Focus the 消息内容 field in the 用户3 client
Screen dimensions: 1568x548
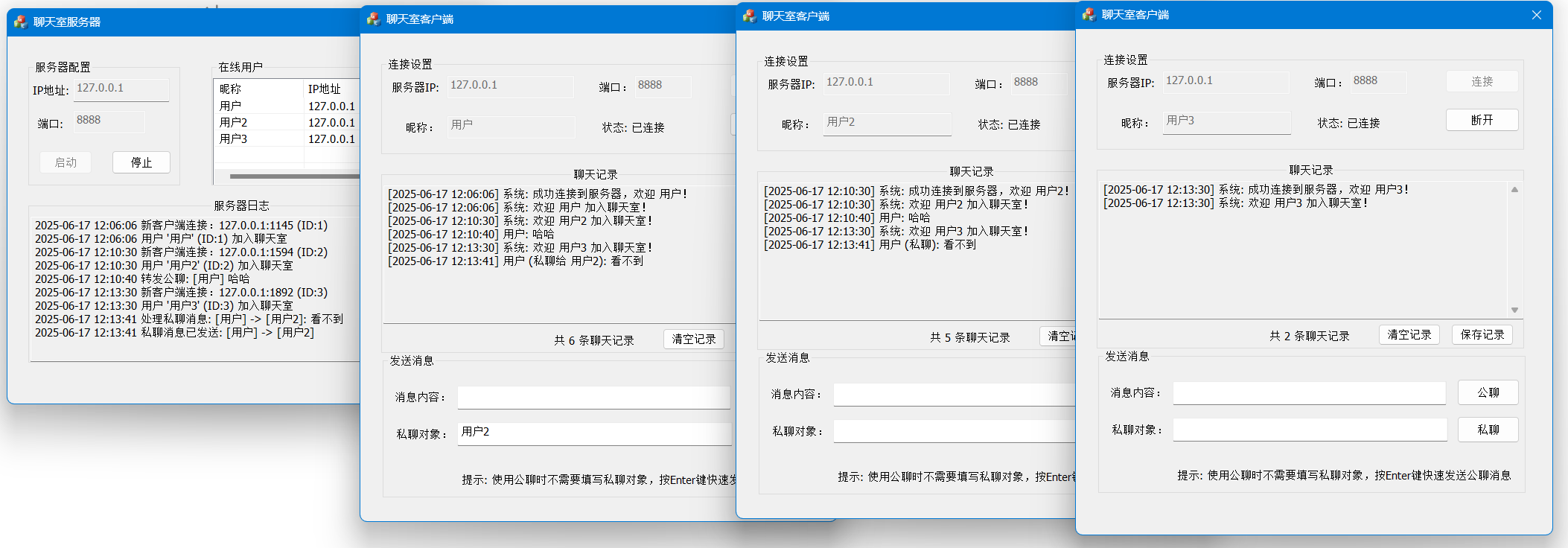(x=1308, y=393)
